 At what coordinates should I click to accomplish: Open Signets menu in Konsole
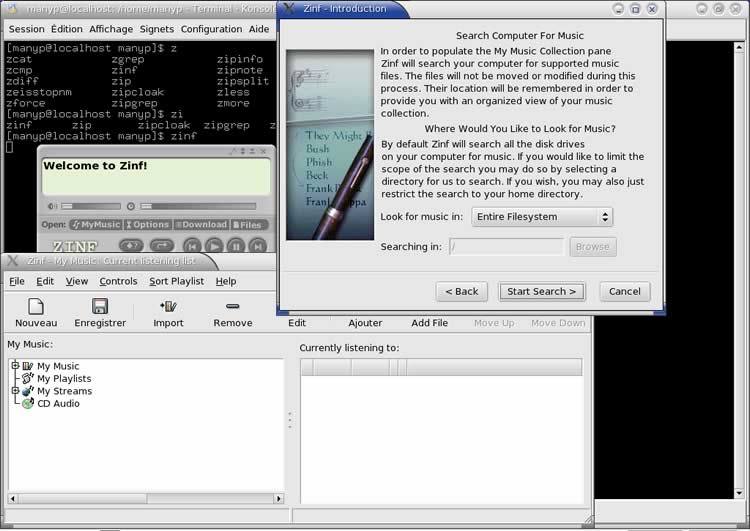[156, 29]
